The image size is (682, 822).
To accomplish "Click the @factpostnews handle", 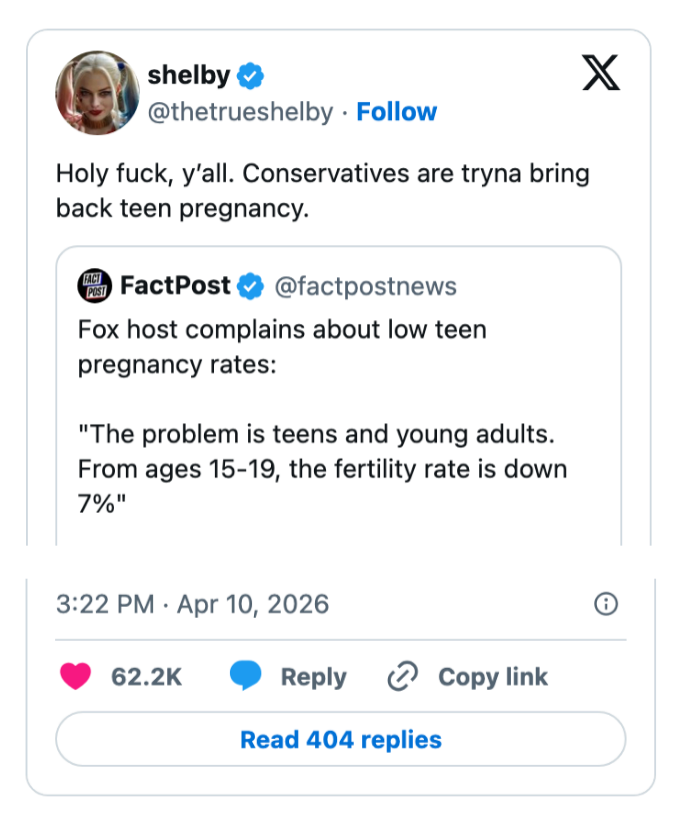I will (x=364, y=287).
